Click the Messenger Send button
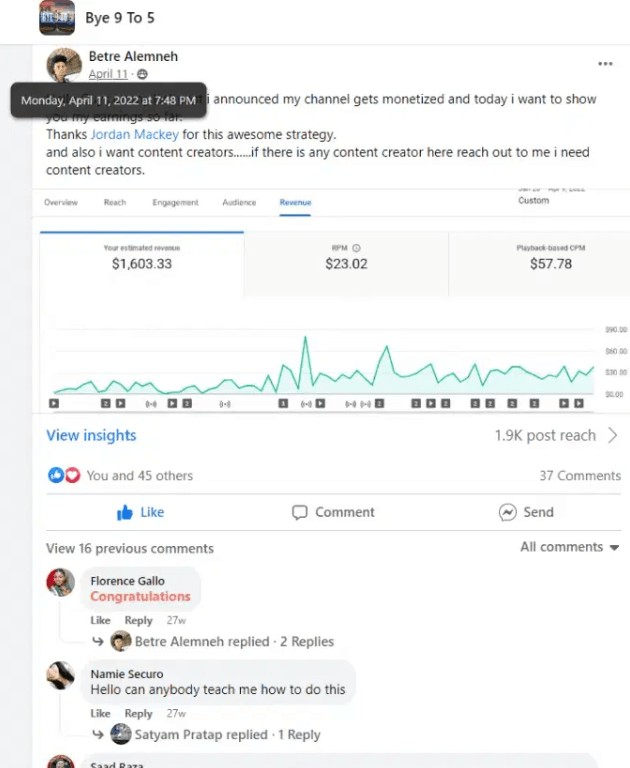The image size is (630, 768). 525,512
